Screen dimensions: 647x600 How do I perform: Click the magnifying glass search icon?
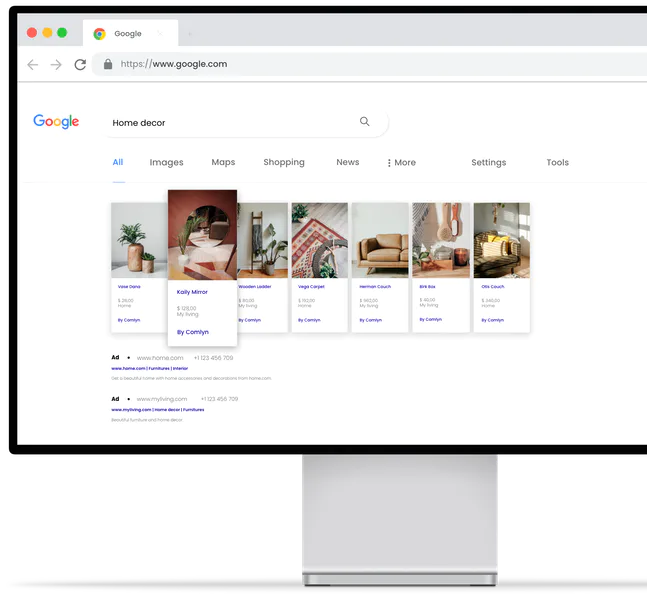(364, 122)
